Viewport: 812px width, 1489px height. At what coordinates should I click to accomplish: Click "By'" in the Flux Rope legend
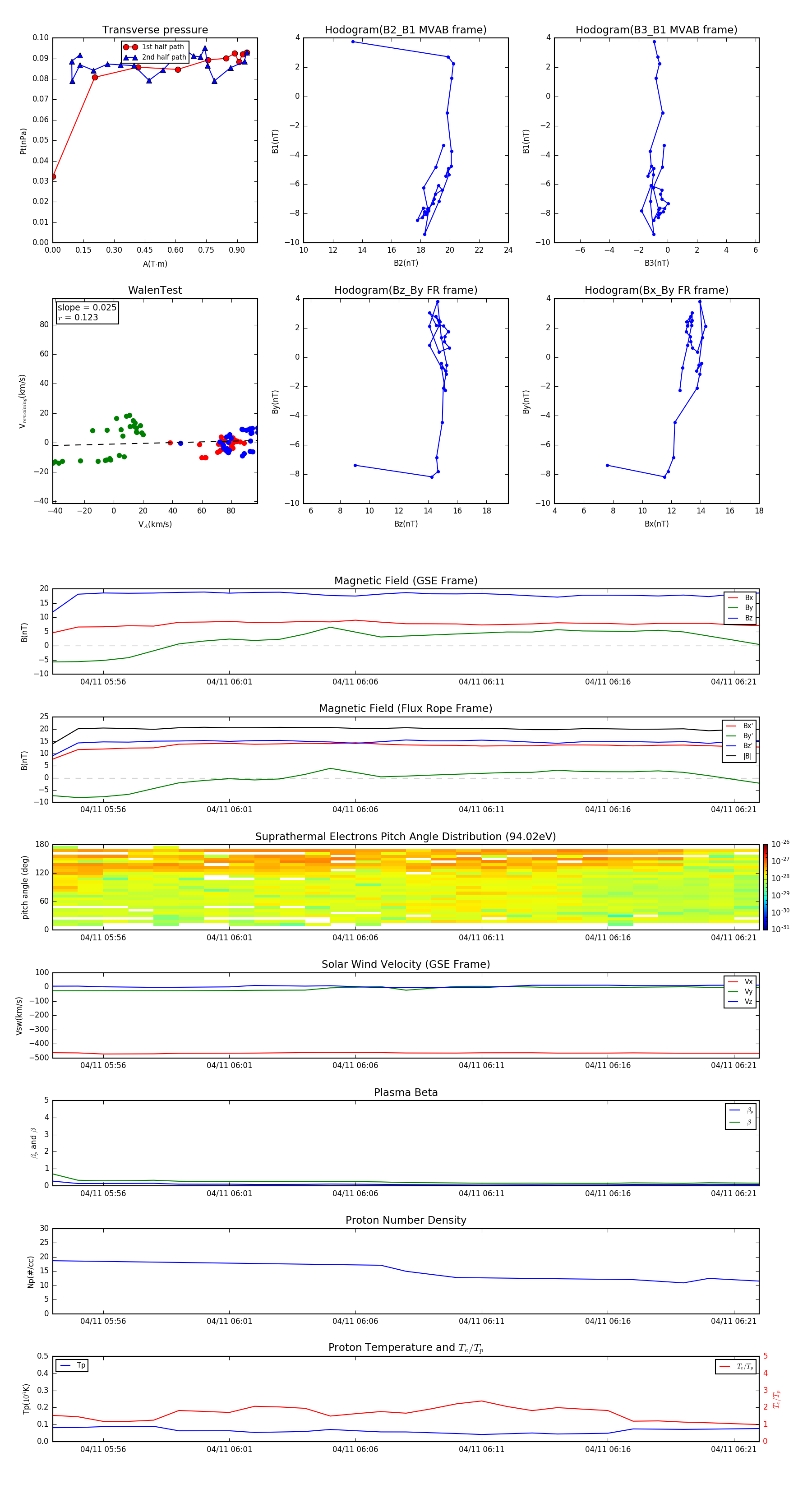[740, 736]
